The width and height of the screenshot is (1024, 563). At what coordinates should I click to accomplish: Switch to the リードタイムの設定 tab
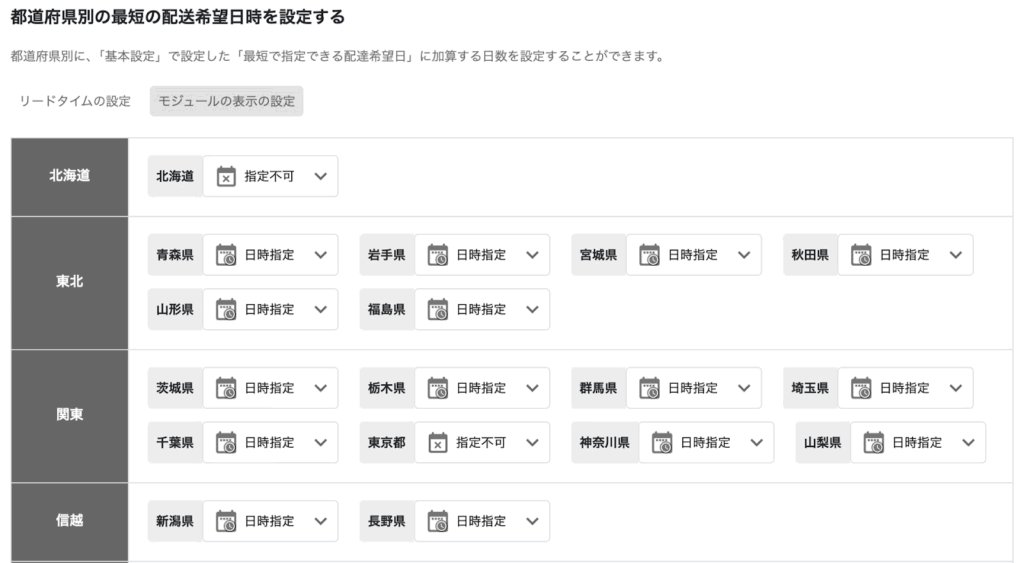point(75,101)
